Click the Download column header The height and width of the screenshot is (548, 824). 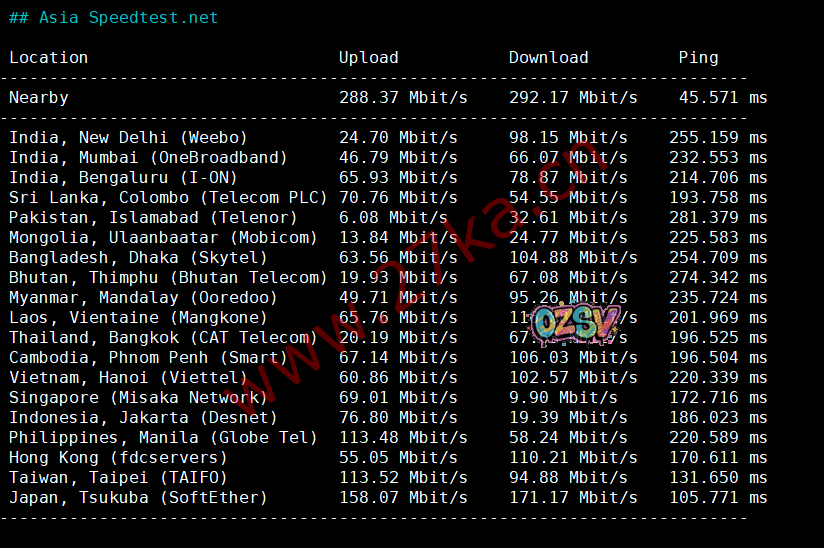tap(548, 58)
